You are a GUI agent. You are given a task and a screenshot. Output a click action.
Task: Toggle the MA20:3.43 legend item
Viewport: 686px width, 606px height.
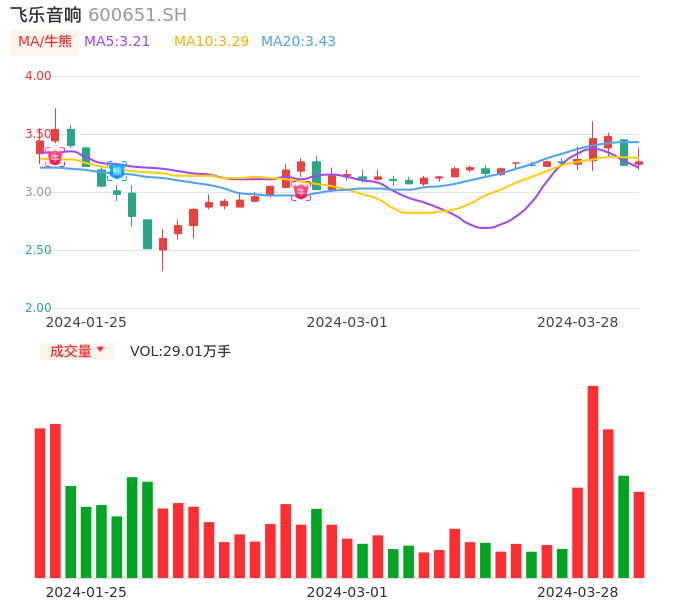(x=298, y=42)
